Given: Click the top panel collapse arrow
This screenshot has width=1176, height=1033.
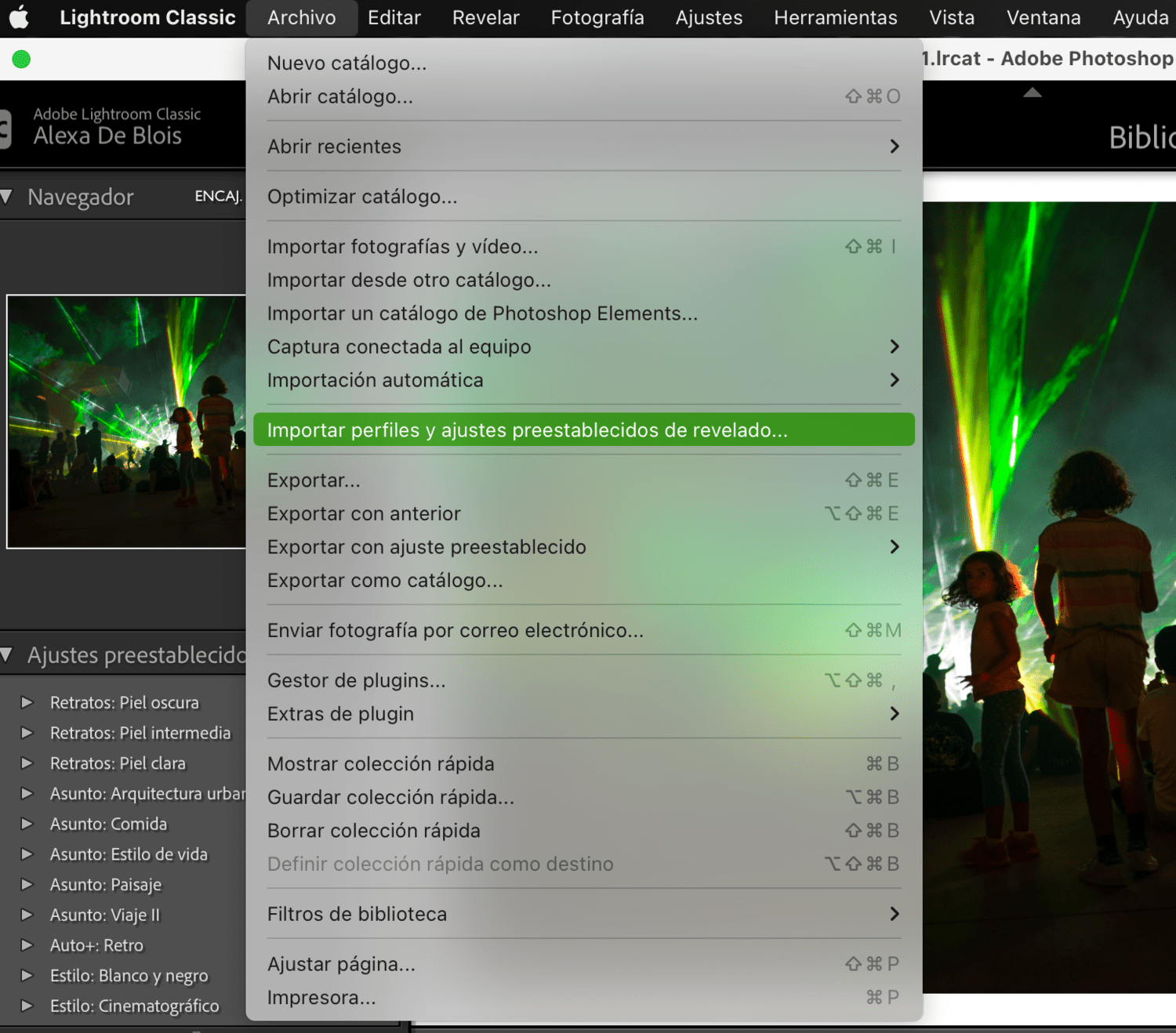Looking at the screenshot, I should [1033, 92].
